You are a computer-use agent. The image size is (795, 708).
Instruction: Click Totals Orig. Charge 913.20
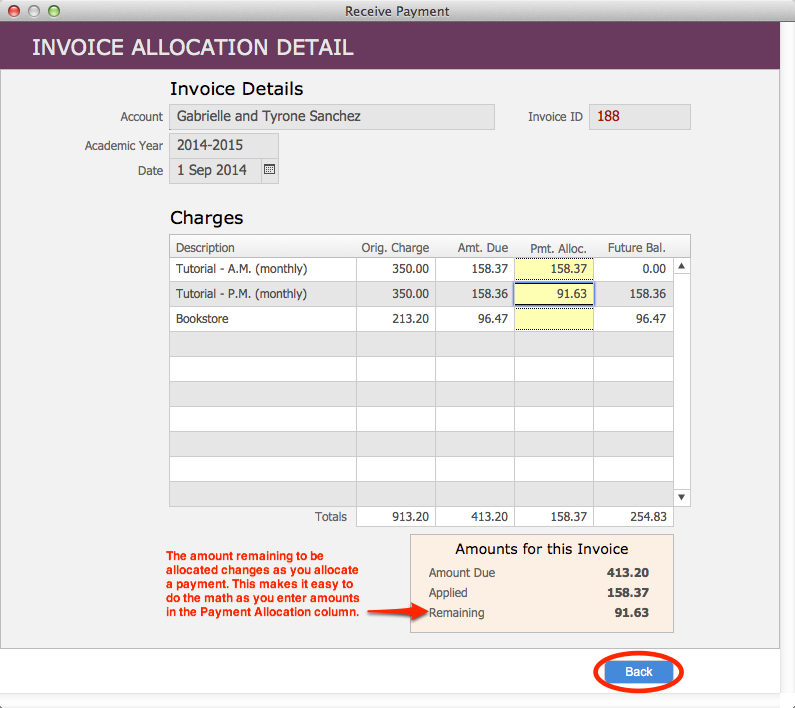410,517
